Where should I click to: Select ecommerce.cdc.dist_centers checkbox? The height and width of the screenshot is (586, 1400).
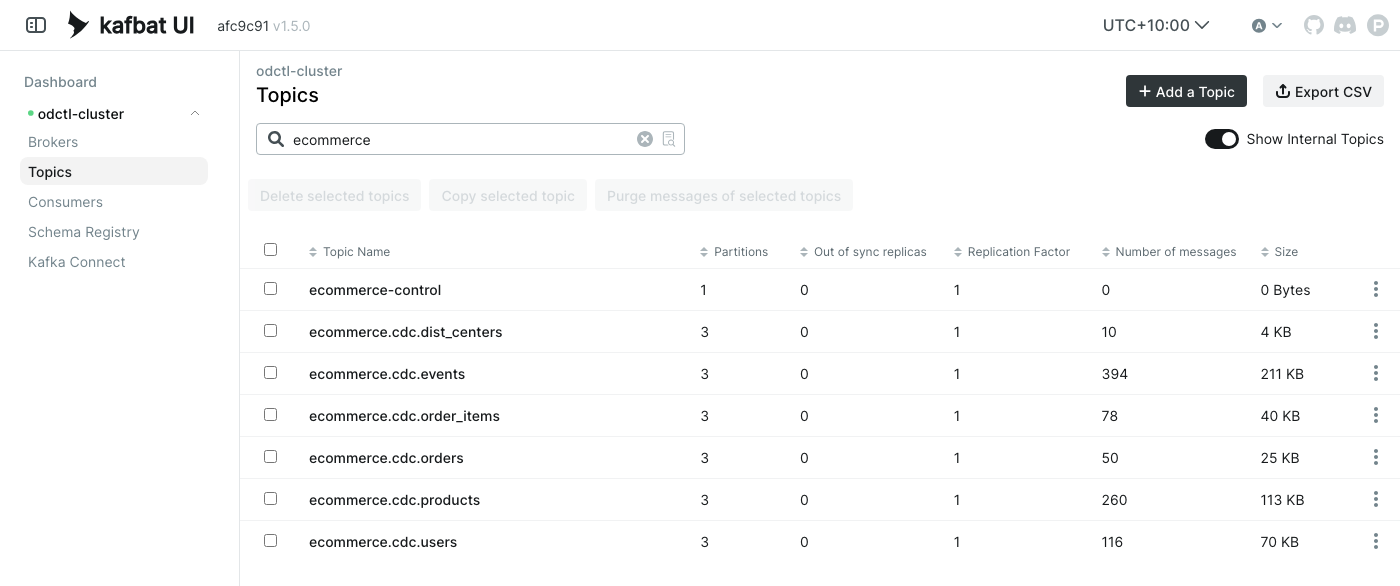click(x=270, y=330)
